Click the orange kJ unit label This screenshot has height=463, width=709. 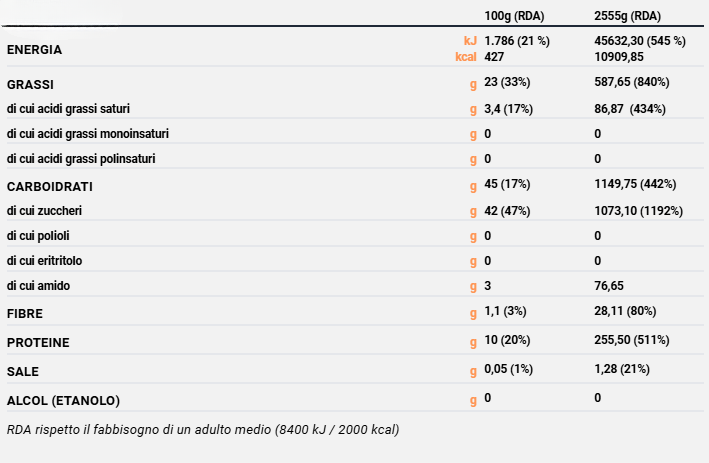point(470,41)
